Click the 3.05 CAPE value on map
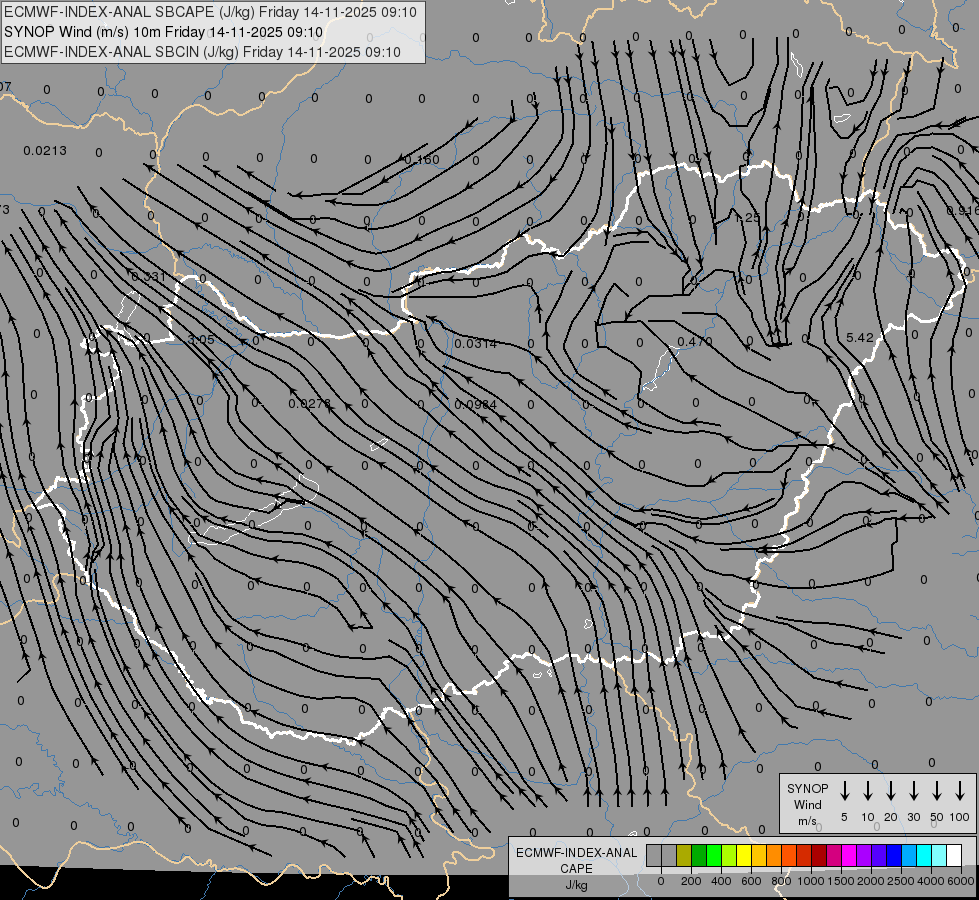Viewport: 979px width, 900px height. click(x=201, y=340)
